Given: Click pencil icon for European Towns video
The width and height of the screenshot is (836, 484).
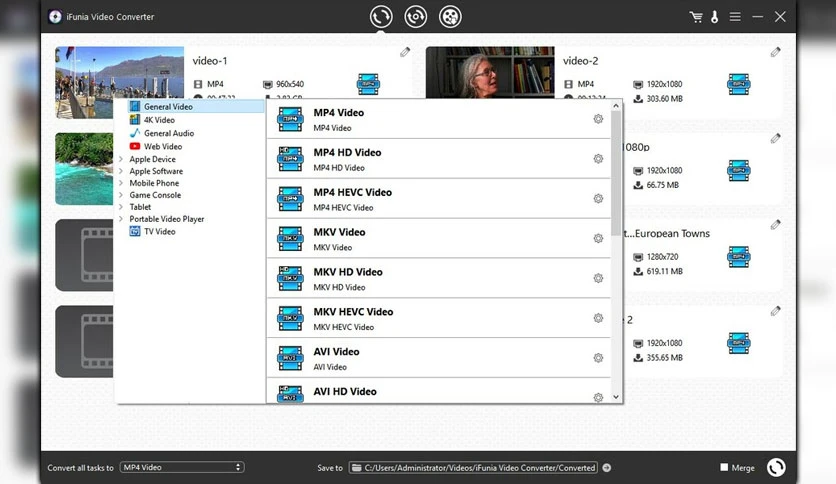Looking at the screenshot, I should point(775,224).
